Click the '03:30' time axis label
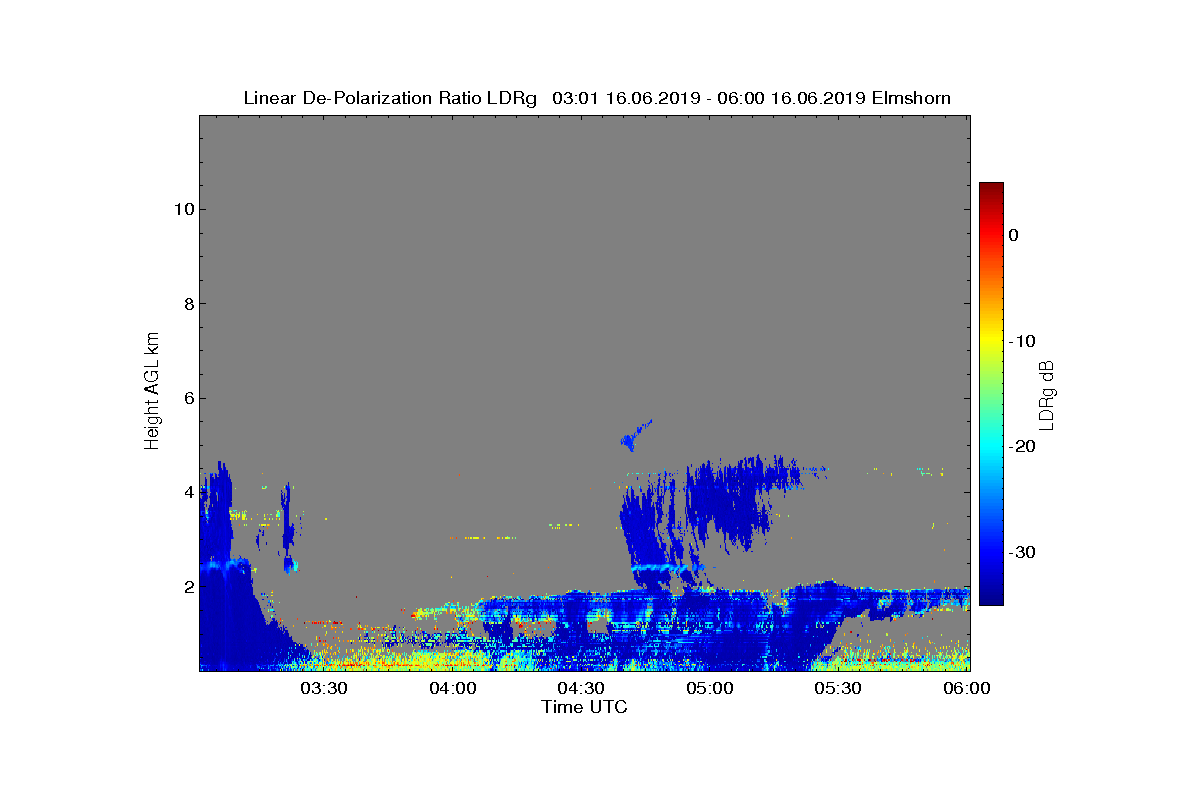1200x800 pixels. pyautogui.click(x=324, y=688)
